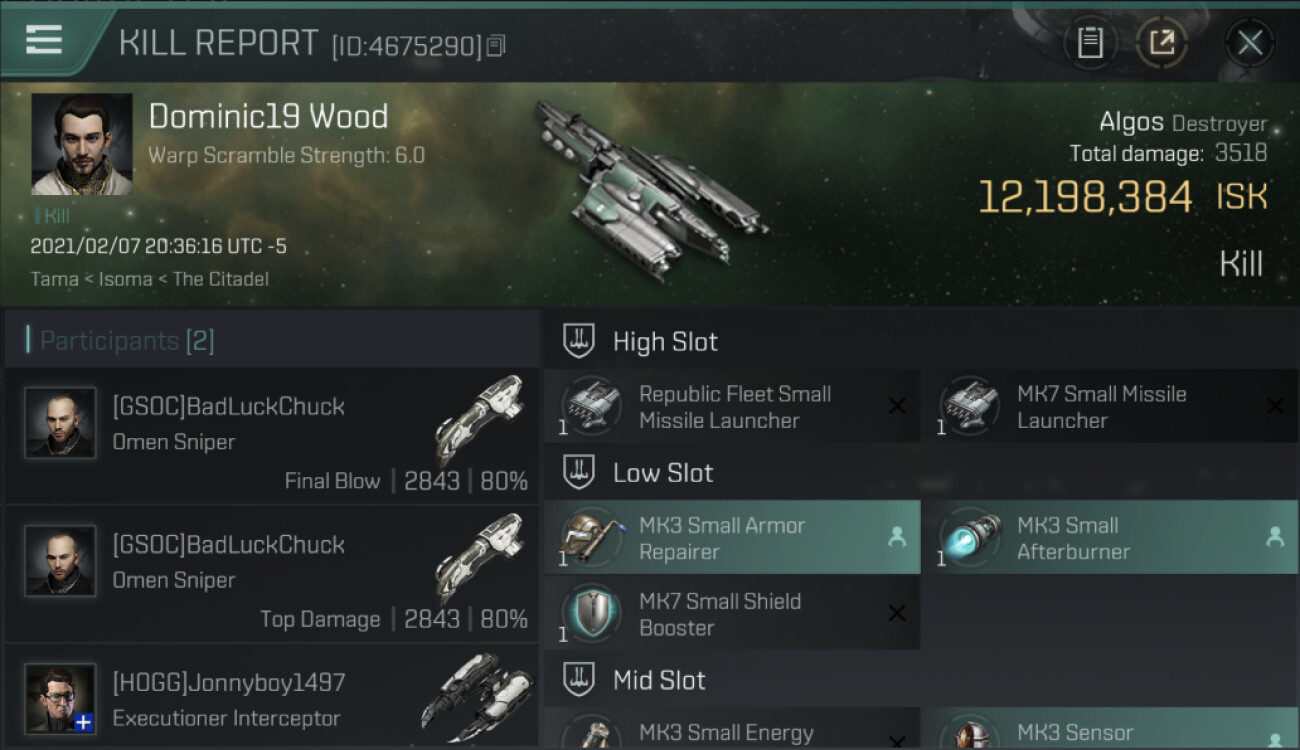This screenshot has height=750, width=1300.
Task: Select the MK3 Small Afterburner icon
Action: pos(970,537)
